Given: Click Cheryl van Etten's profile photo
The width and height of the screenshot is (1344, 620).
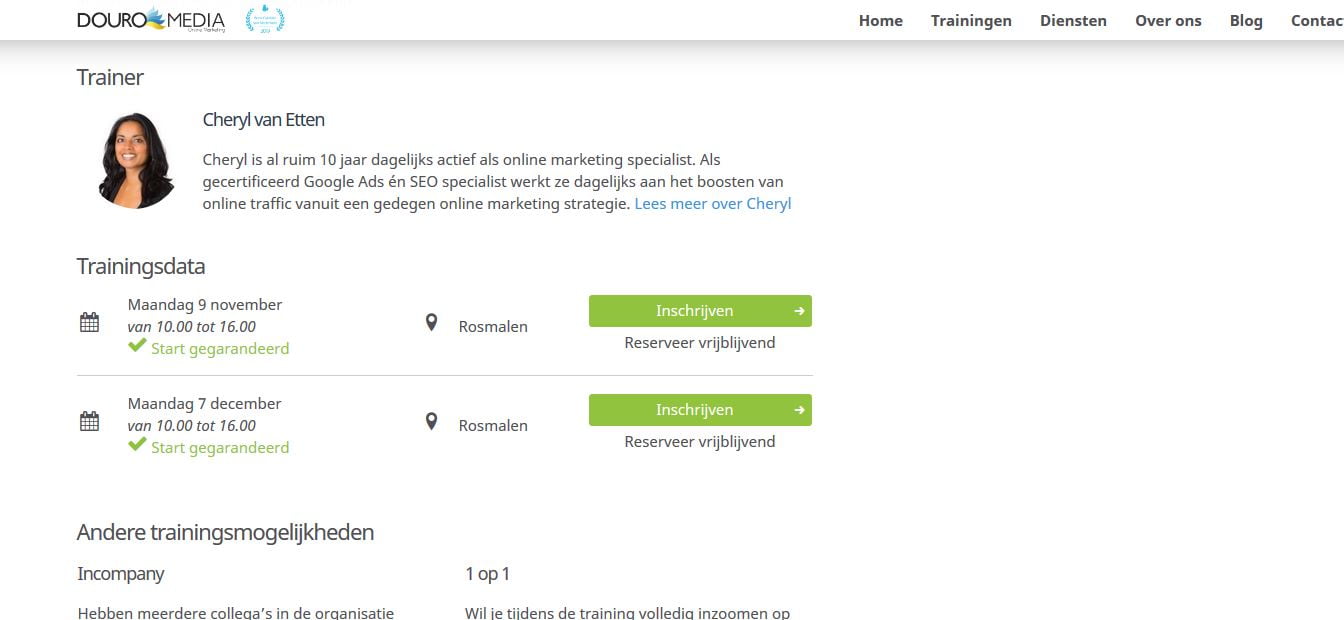Looking at the screenshot, I should point(136,160).
